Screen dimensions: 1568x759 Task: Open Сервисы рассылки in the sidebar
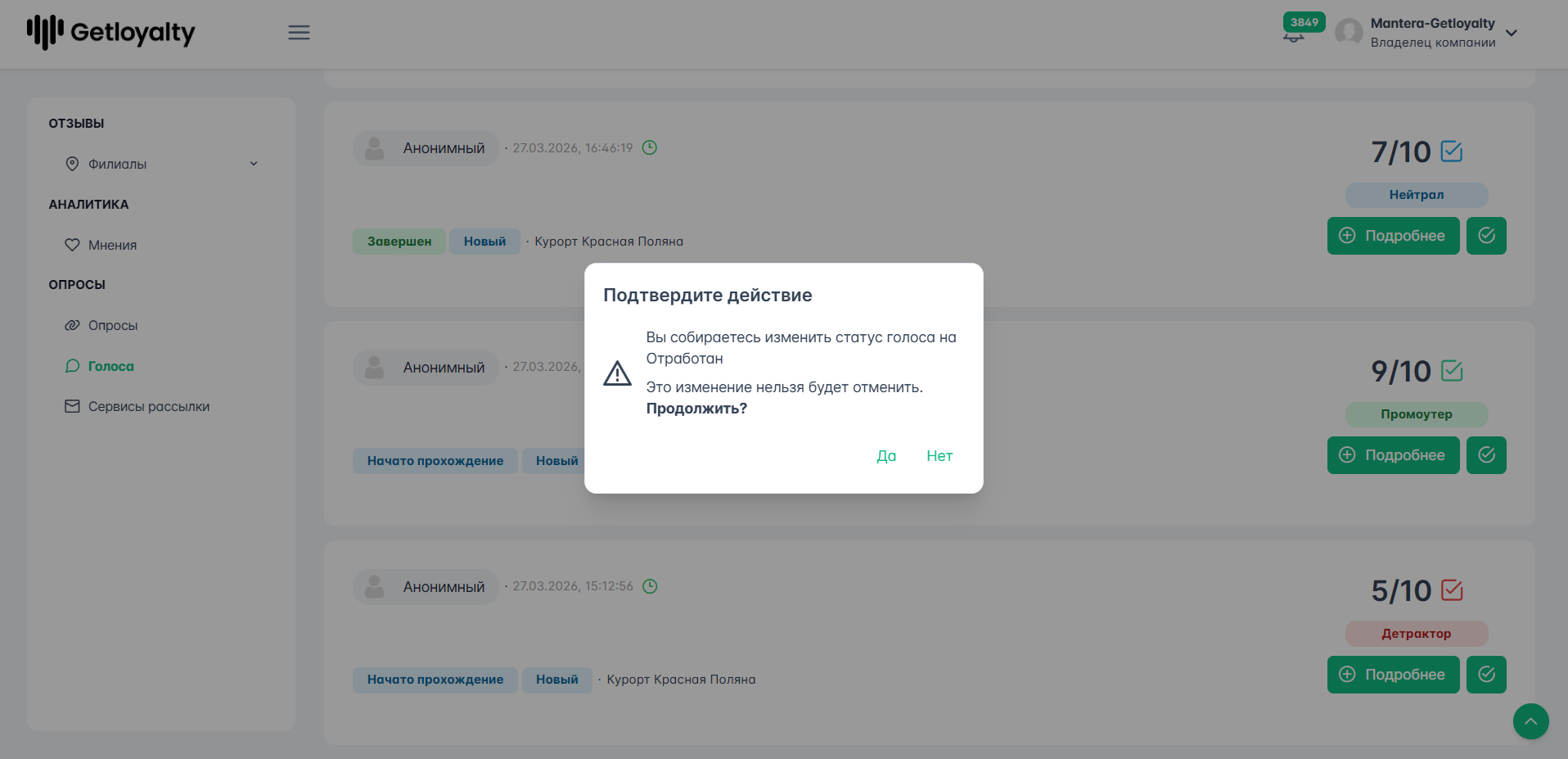pos(148,406)
